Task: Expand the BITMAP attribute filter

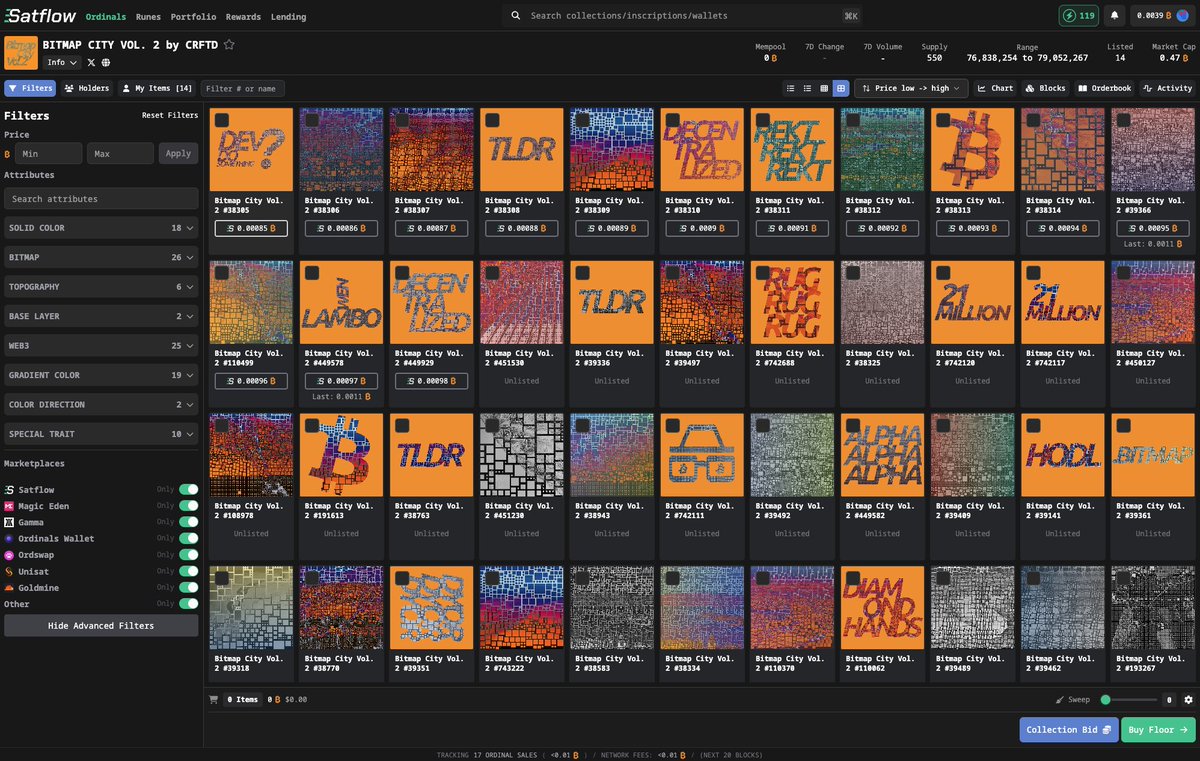Action: click(x=101, y=257)
